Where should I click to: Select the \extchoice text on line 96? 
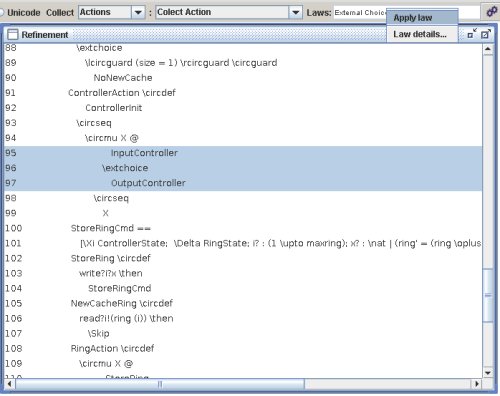(125, 168)
